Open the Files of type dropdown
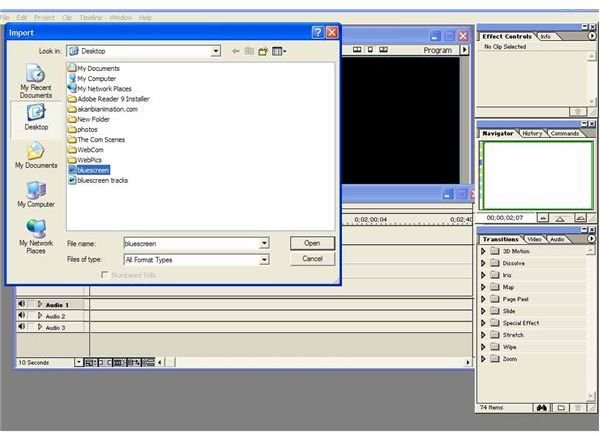This screenshot has width=600, height=433. 264,260
